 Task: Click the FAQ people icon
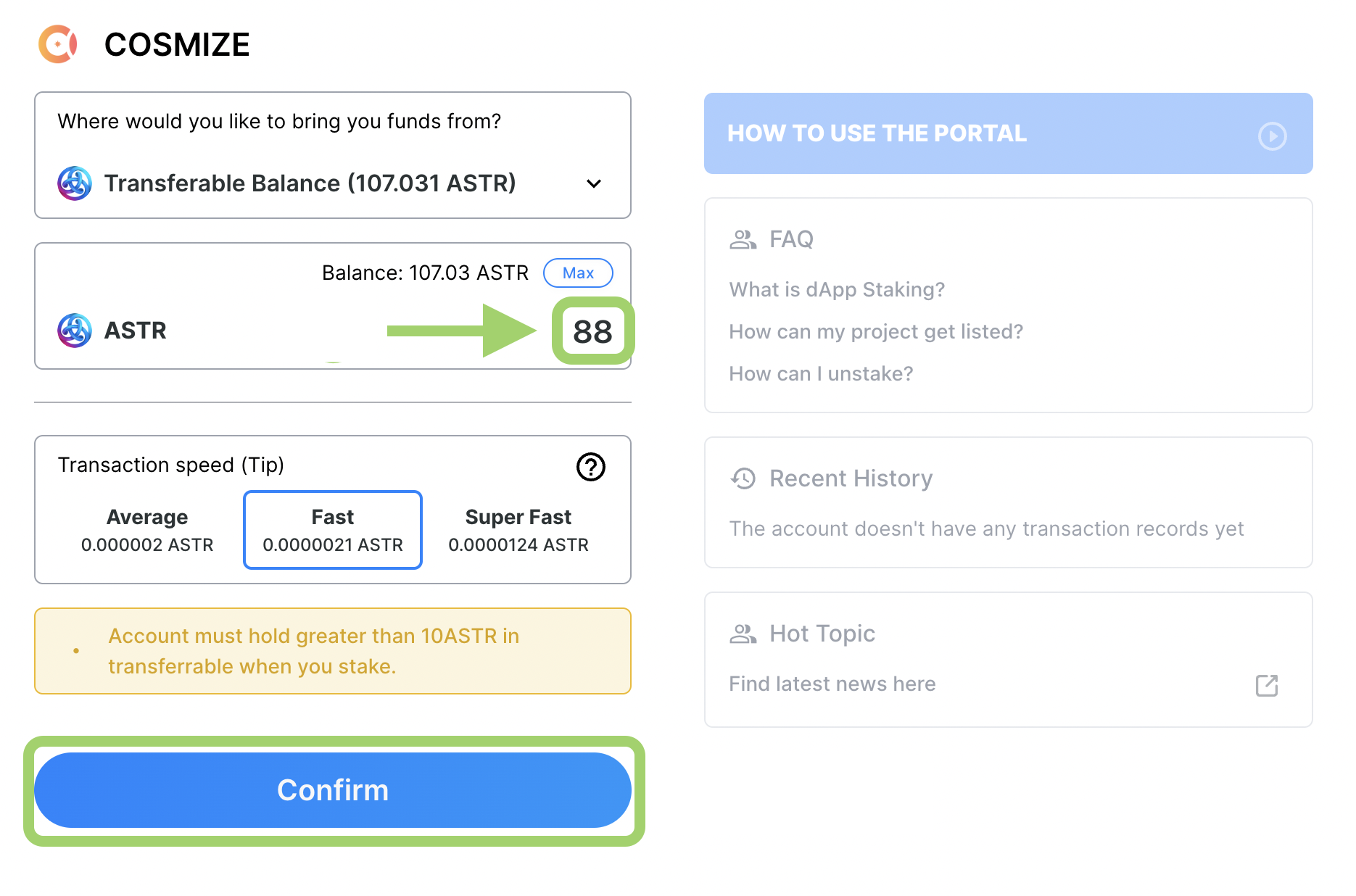click(743, 239)
